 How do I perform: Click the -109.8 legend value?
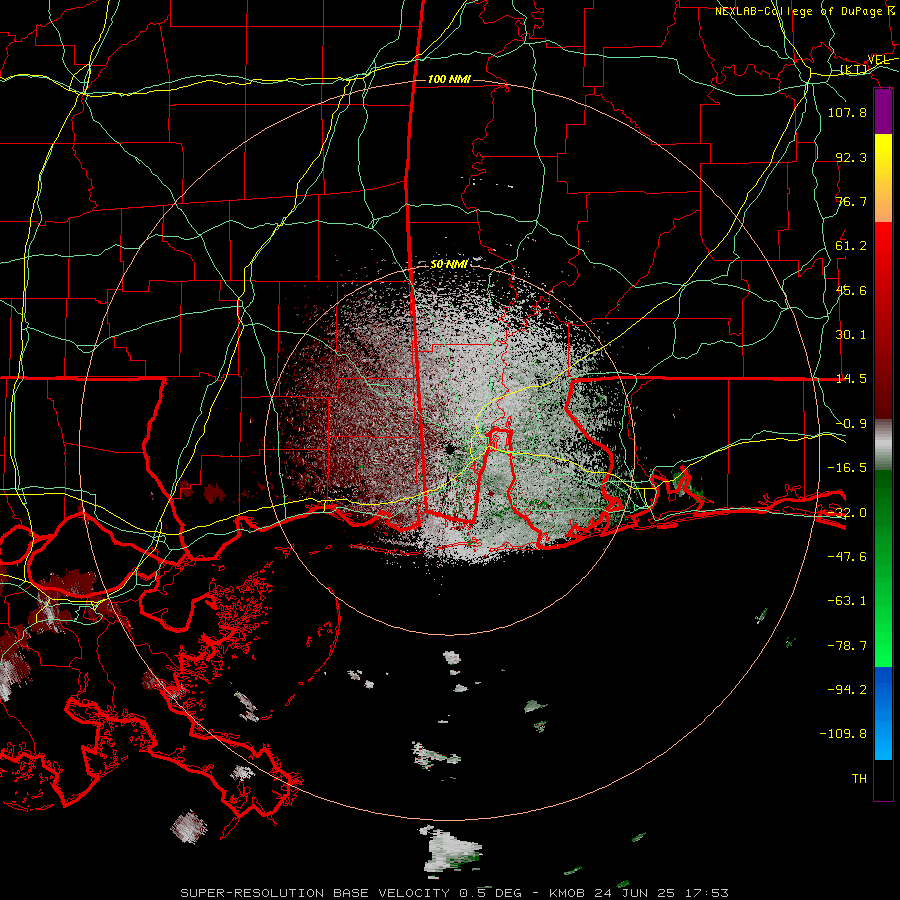843,734
